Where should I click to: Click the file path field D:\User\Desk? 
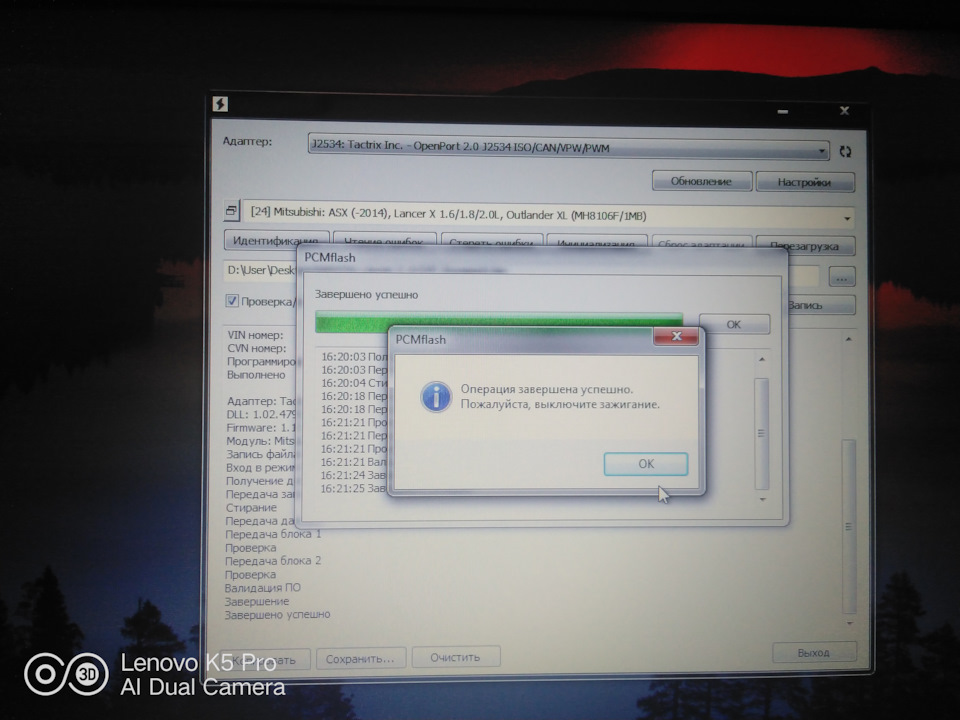tap(260, 270)
